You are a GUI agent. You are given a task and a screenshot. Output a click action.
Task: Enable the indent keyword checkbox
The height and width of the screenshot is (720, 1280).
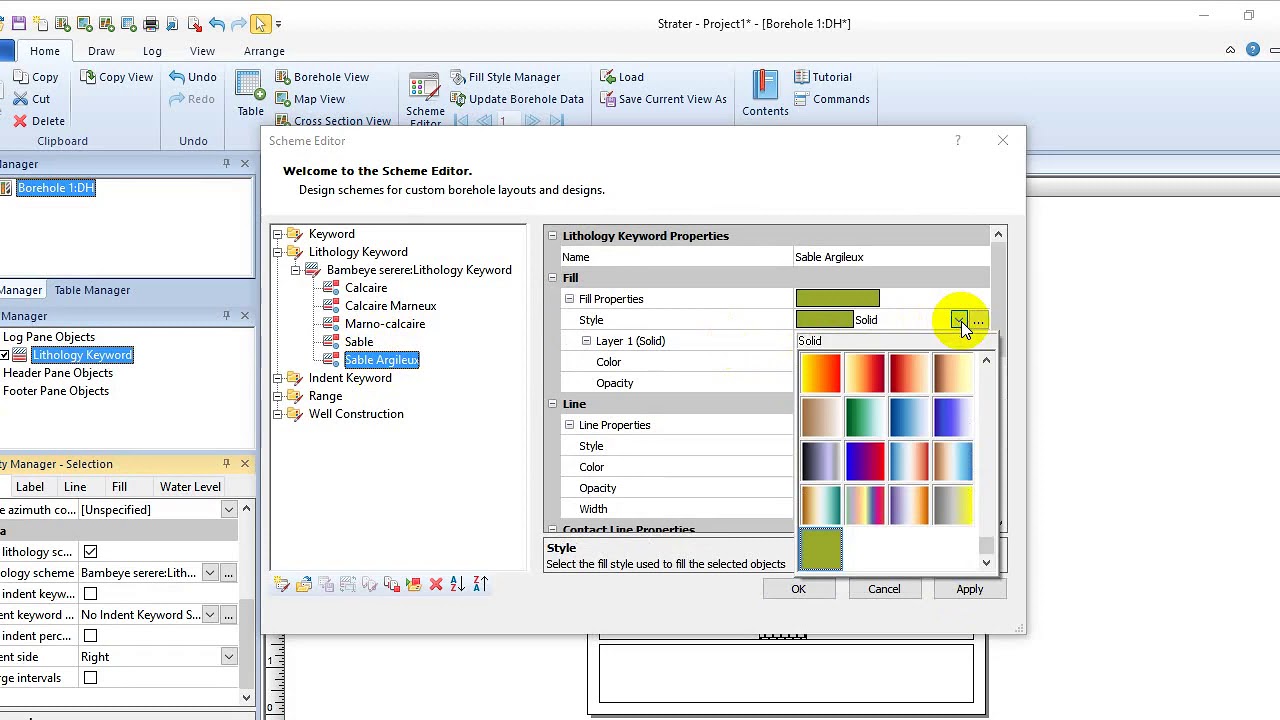90,594
